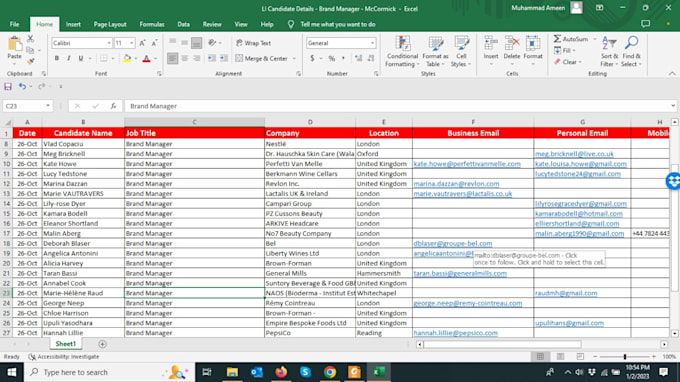The height and width of the screenshot is (382, 680).
Task: Click the Insert Function fx icon
Action: click(x=113, y=106)
